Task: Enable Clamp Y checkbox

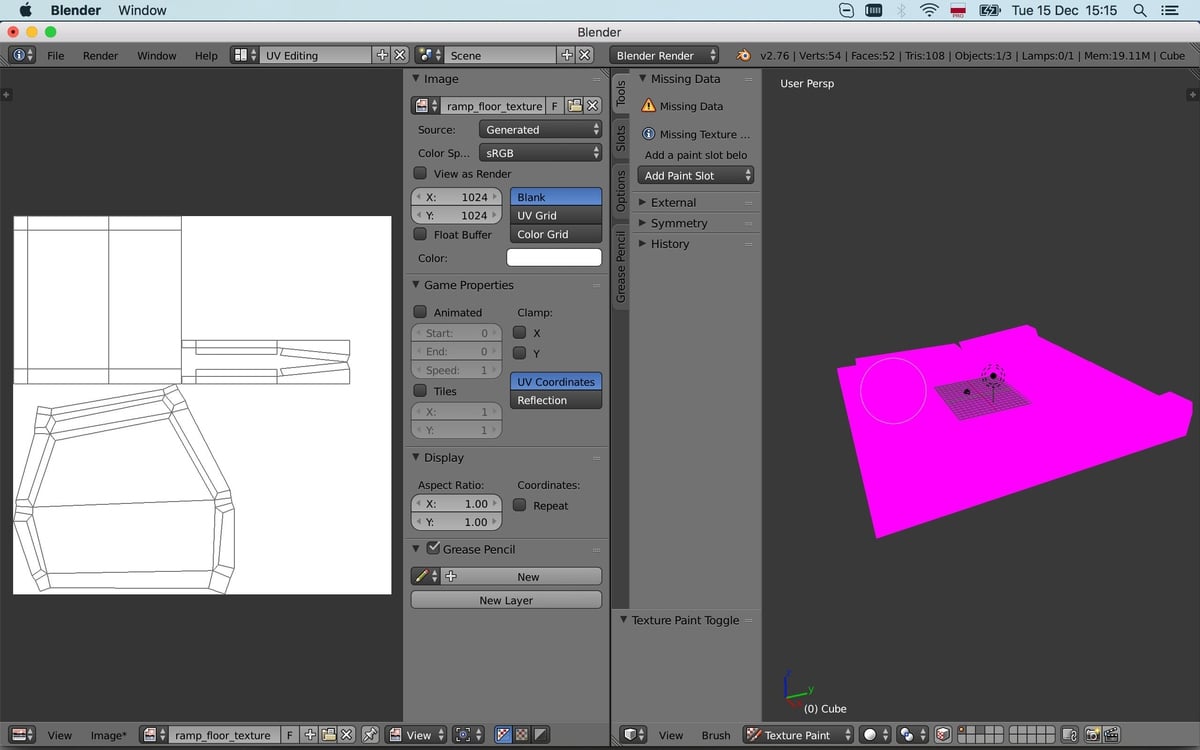Action: click(519, 353)
